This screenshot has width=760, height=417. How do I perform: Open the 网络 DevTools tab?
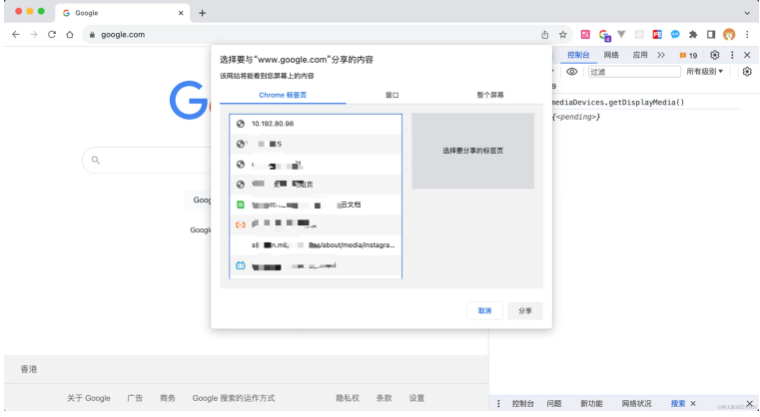pos(611,55)
